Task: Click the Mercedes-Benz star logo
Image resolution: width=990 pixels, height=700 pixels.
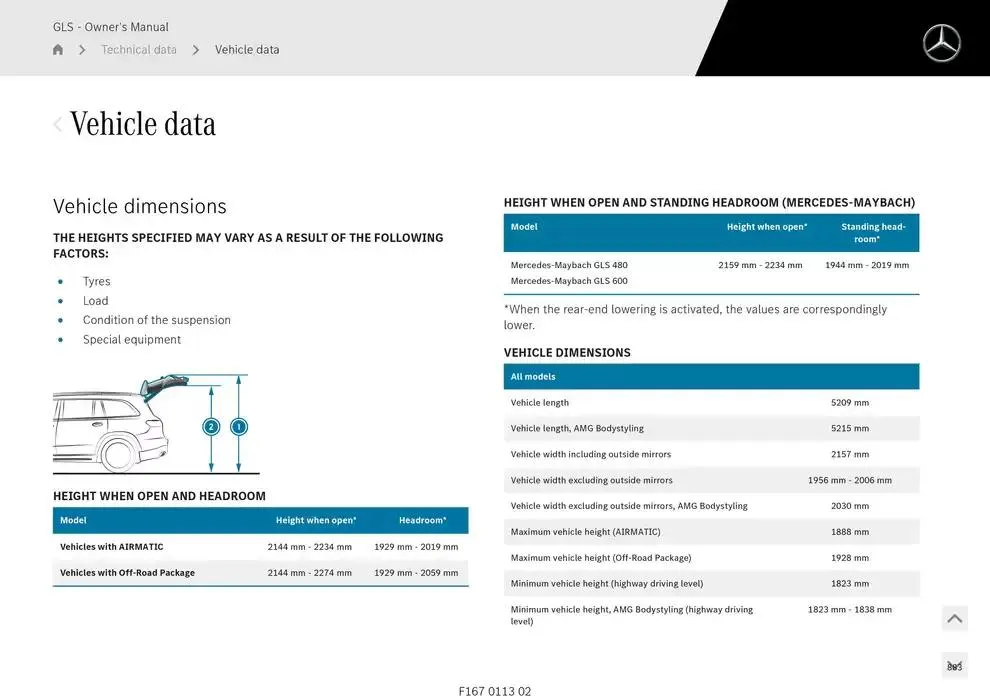Action: point(941,44)
